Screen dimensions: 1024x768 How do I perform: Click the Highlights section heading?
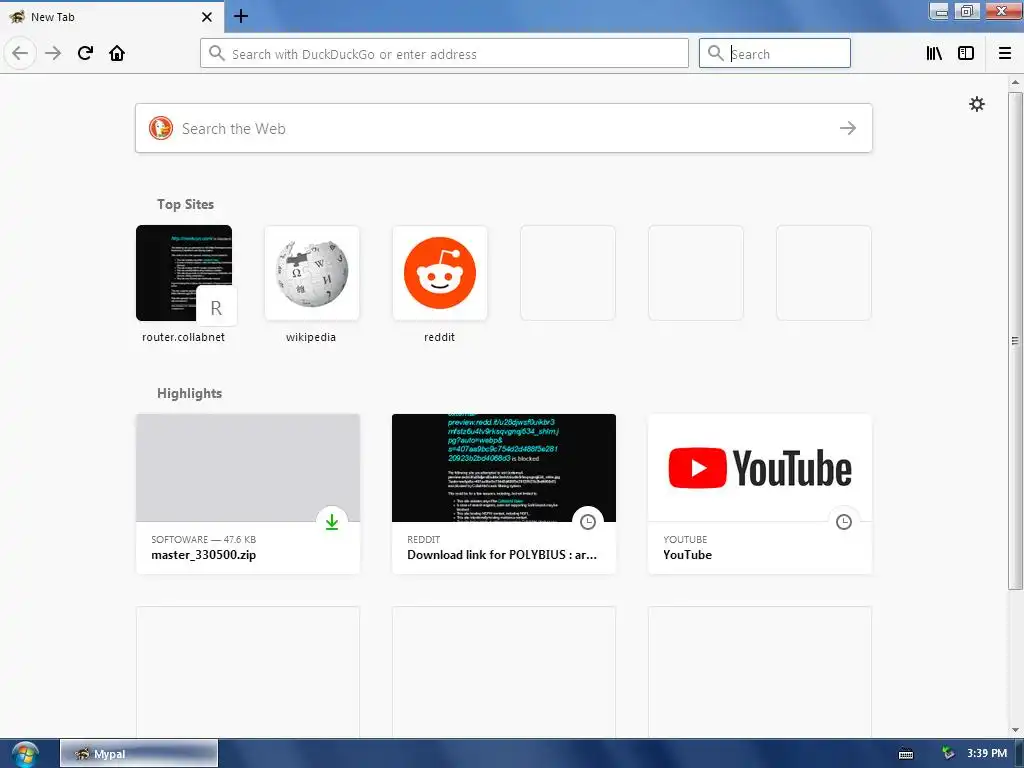(189, 393)
